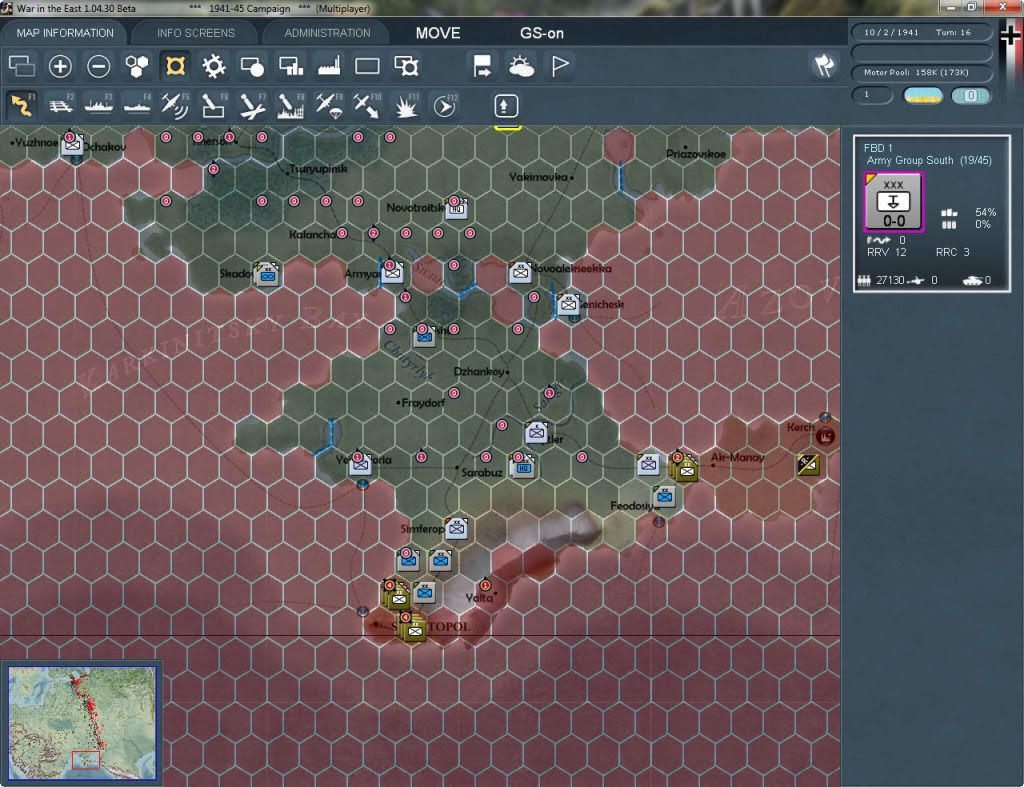The image size is (1024, 787).
Task: Click the GS-on indicator
Action: tap(541, 33)
